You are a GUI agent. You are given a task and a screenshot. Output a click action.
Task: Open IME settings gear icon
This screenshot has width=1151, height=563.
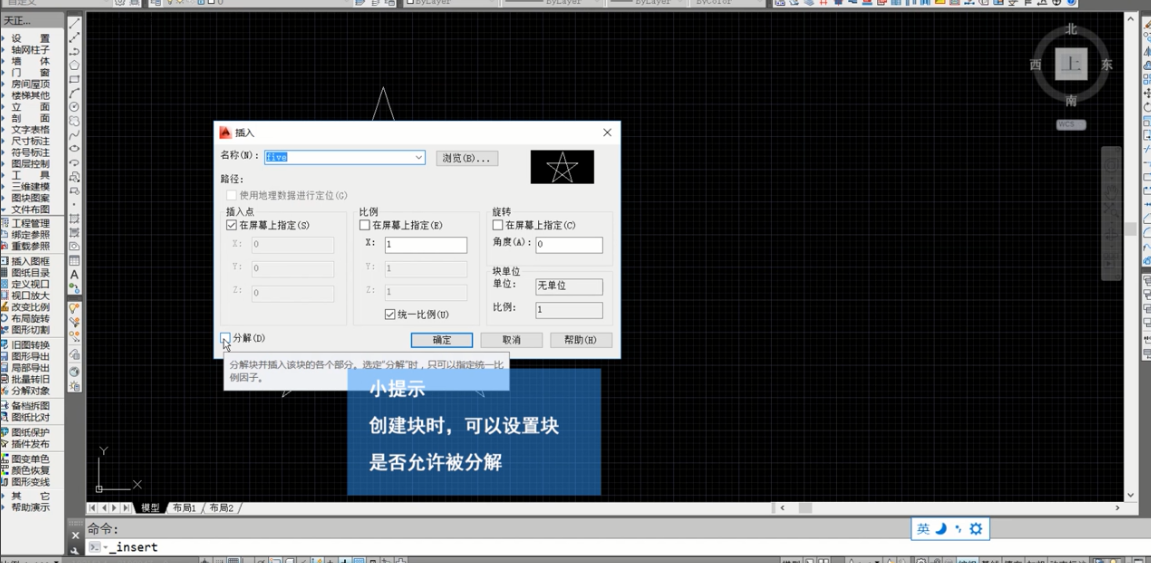[976, 529]
